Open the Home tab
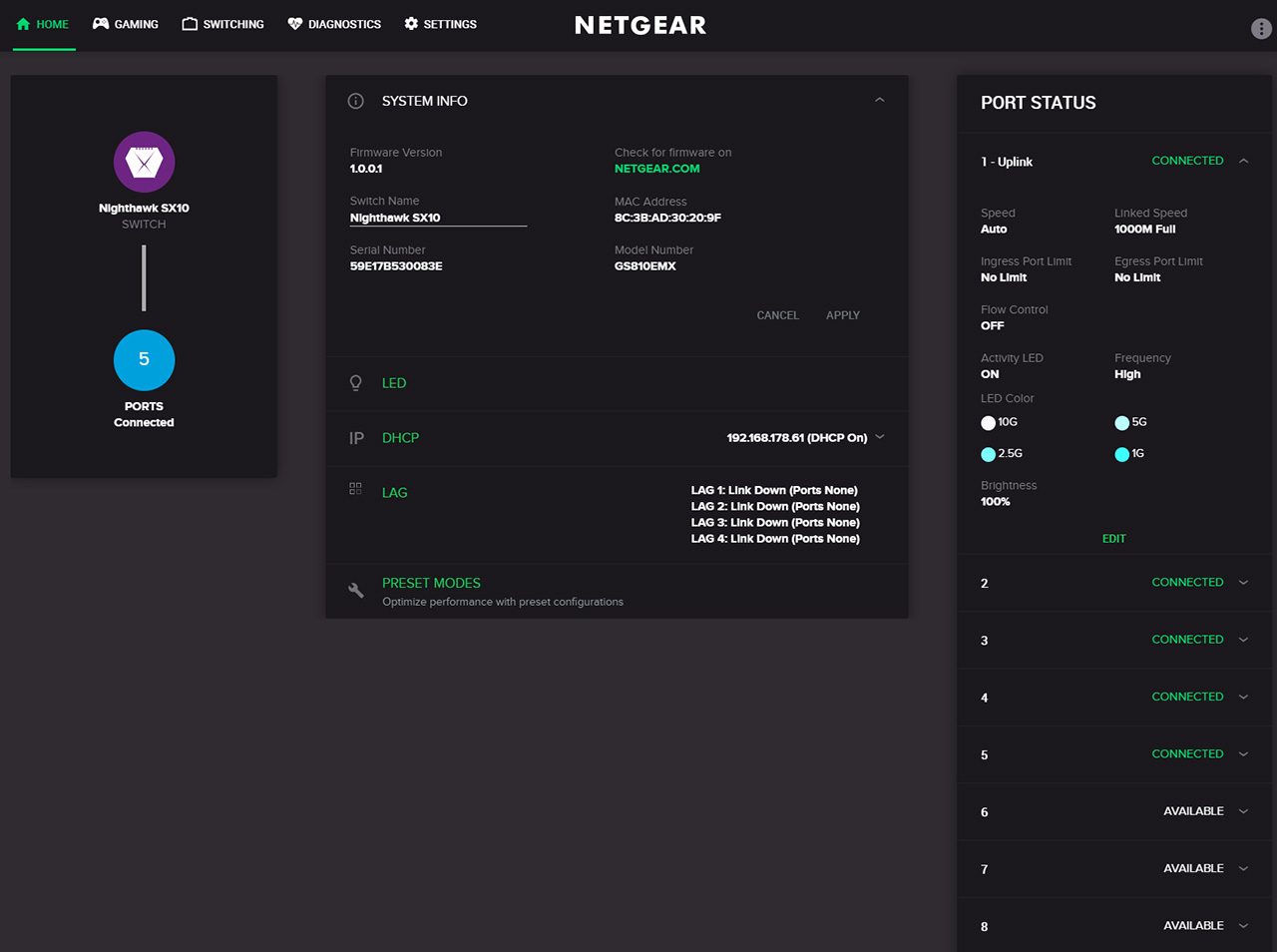Screen dimensions: 1277x952 coord(43,24)
